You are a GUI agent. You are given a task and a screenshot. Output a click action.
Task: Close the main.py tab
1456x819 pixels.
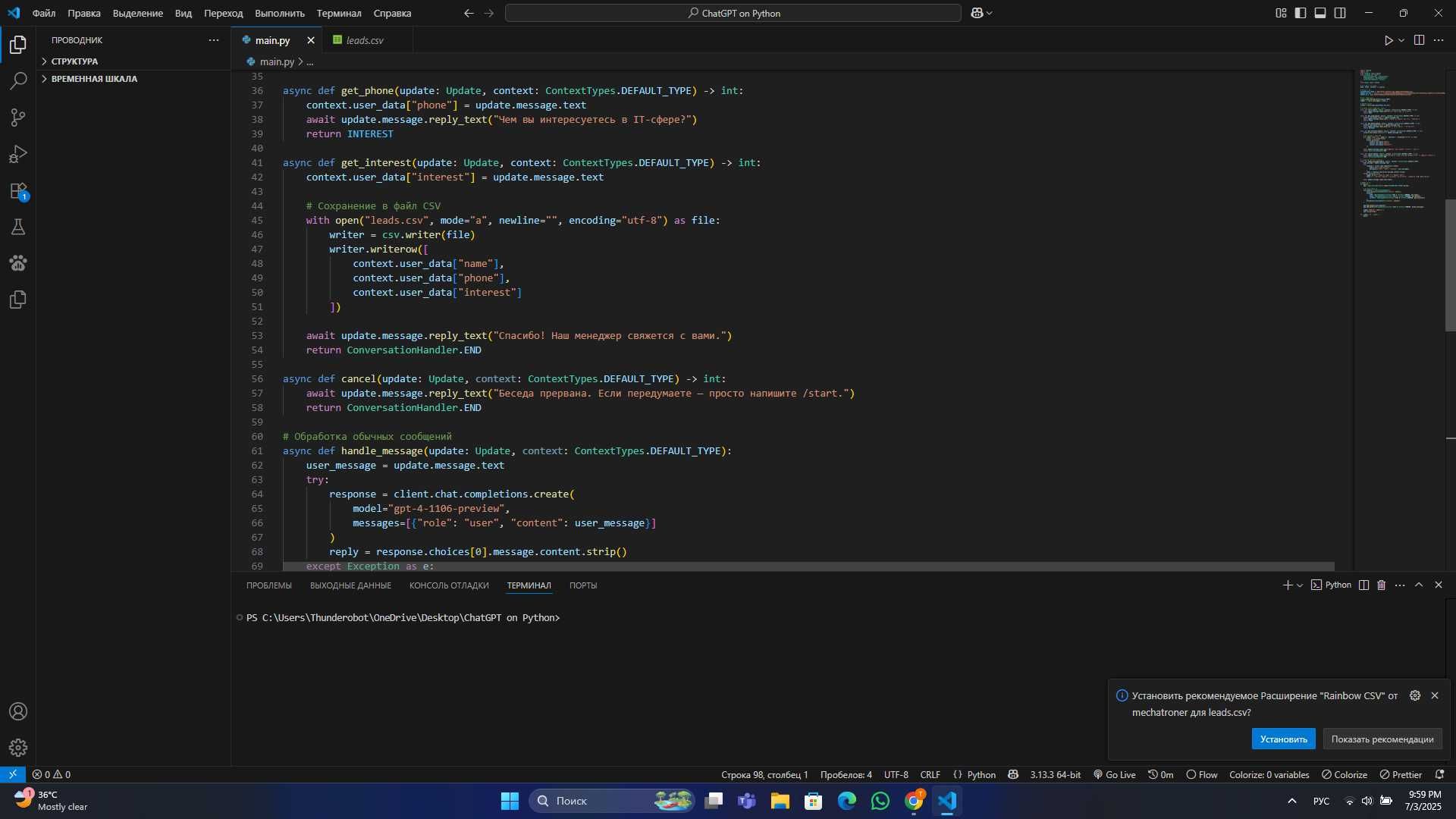pos(310,40)
